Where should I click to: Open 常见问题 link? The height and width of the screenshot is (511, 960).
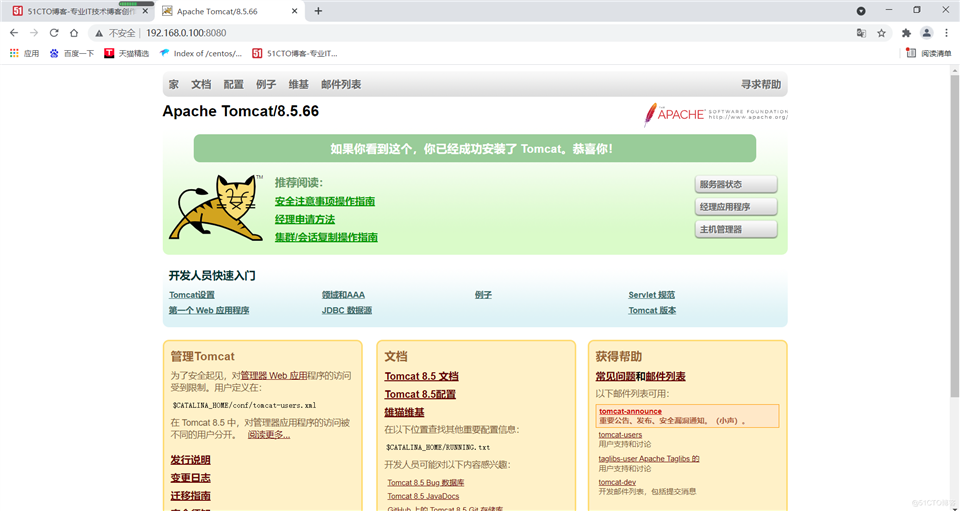(x=615, y=376)
